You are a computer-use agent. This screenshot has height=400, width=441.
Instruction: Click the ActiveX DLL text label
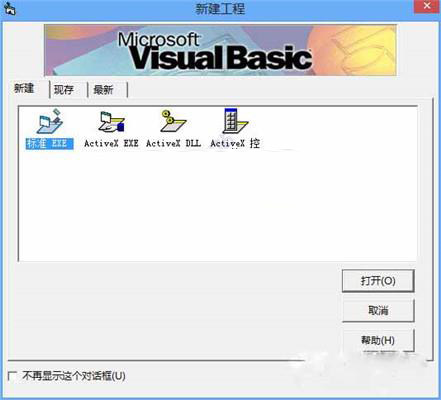pyautogui.click(x=173, y=144)
